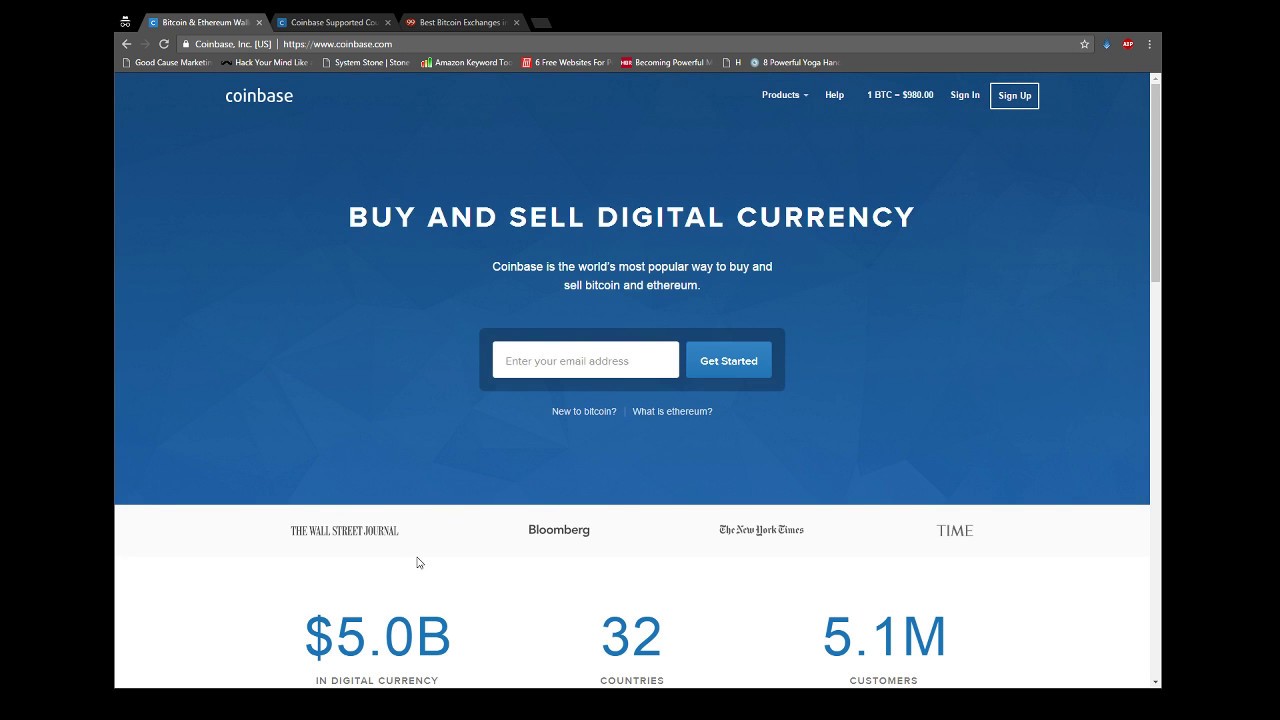Click The Wall Street Journal logo
Screen dimensions: 1280x720
344,530
